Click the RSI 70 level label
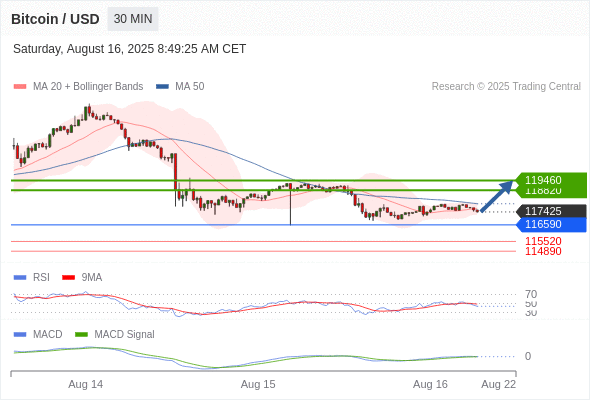This screenshot has width=590, height=400. click(531, 294)
